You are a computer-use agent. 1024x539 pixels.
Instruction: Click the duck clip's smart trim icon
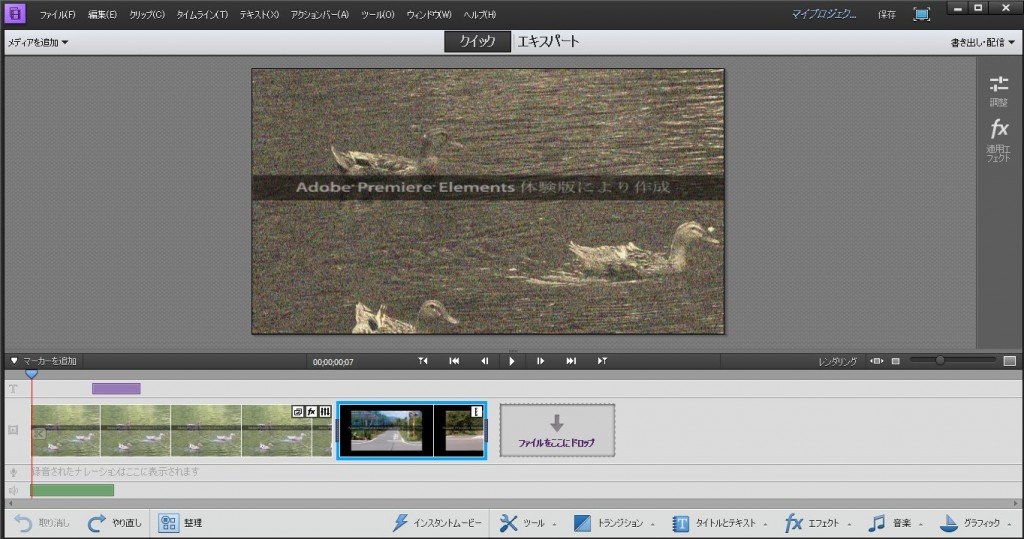(x=298, y=411)
